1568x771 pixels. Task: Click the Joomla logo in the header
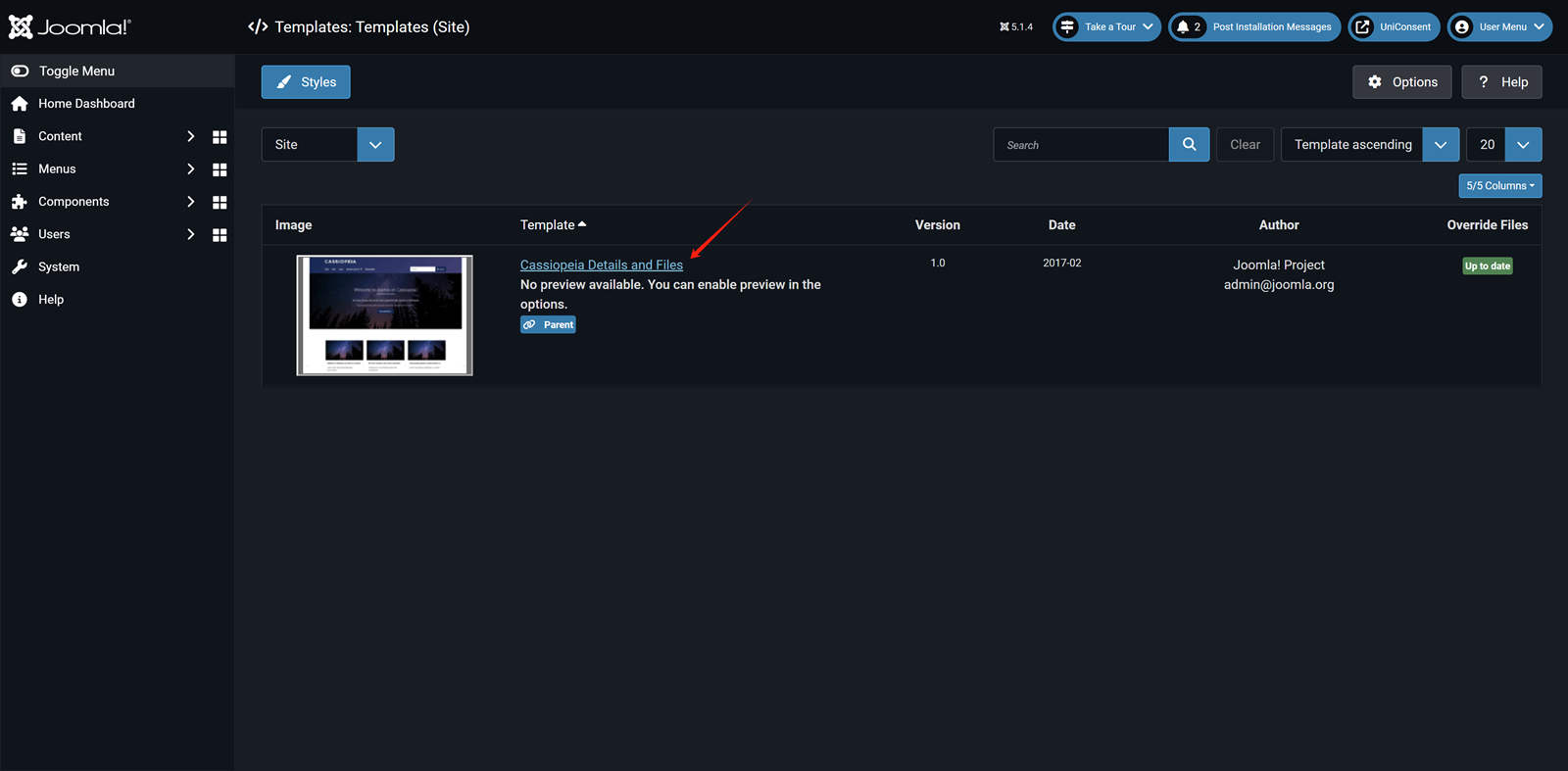pos(70,26)
